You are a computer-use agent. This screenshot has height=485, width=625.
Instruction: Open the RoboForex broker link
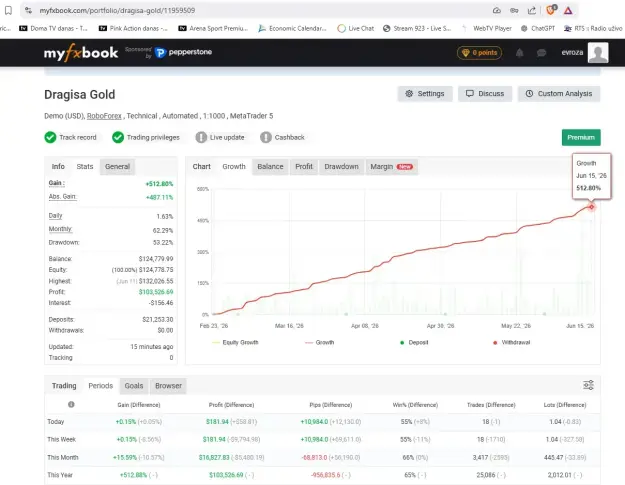tap(104, 116)
